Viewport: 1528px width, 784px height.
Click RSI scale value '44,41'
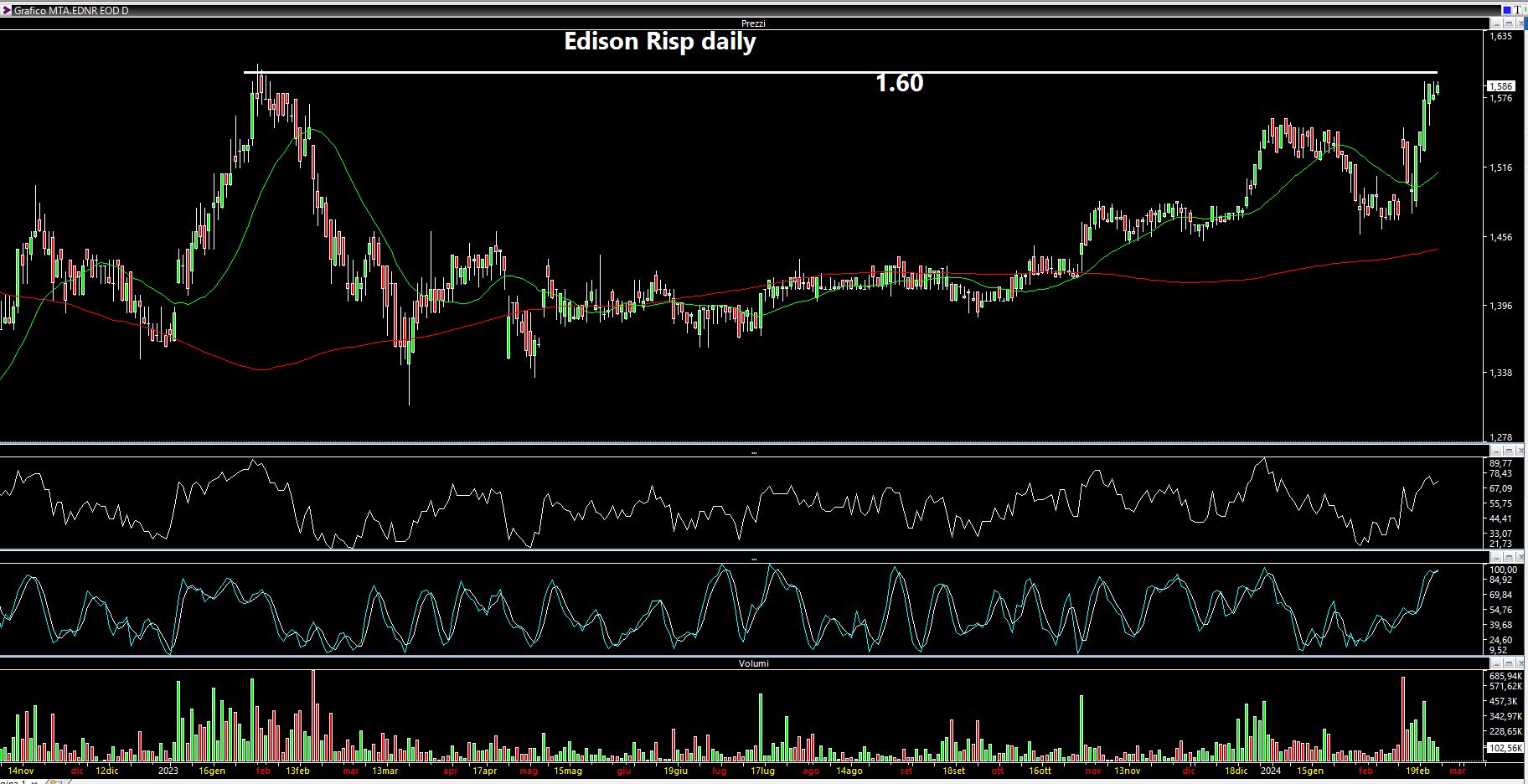1500,518
